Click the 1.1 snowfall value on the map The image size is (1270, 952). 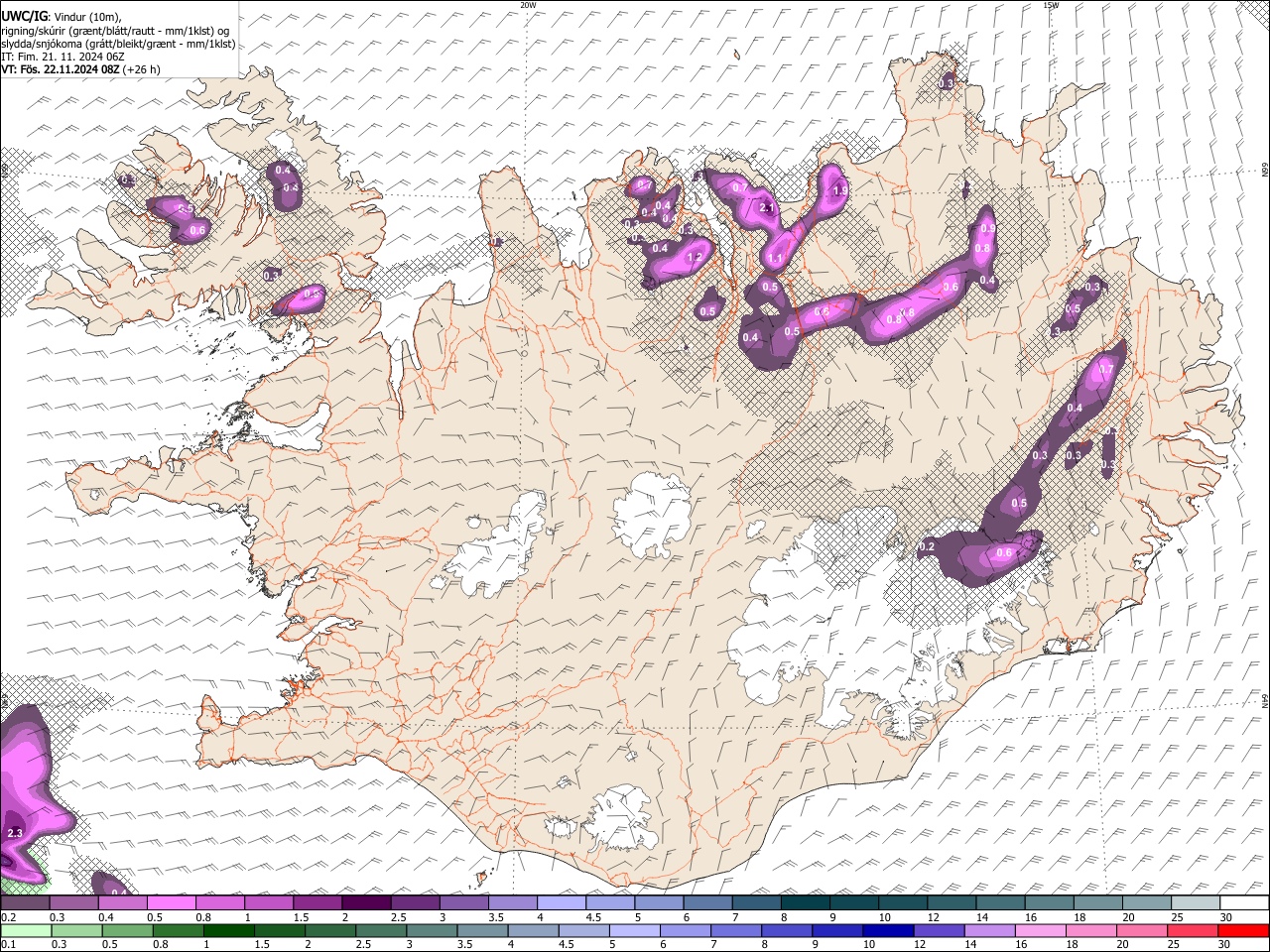(775, 259)
